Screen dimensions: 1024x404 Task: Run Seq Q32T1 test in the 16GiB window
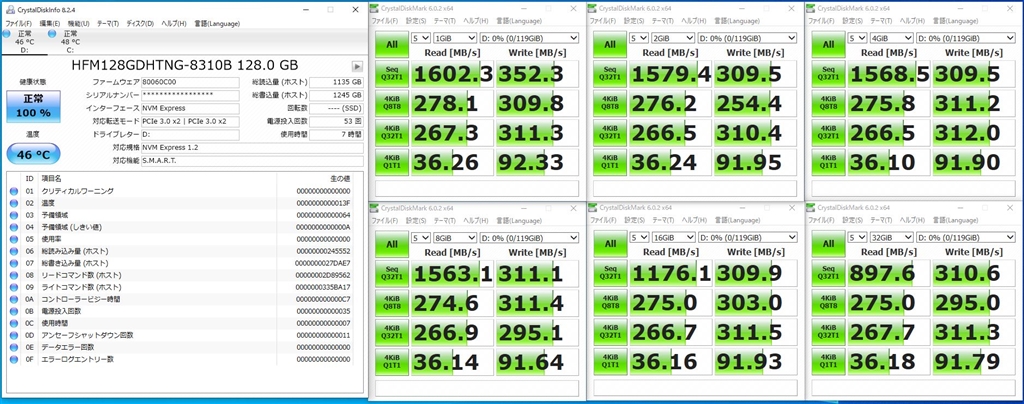[x=609, y=273]
